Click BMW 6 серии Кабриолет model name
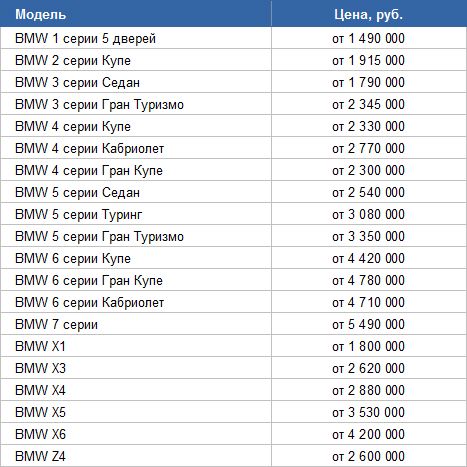Image resolution: width=467 pixels, height=467 pixels. coord(89,302)
